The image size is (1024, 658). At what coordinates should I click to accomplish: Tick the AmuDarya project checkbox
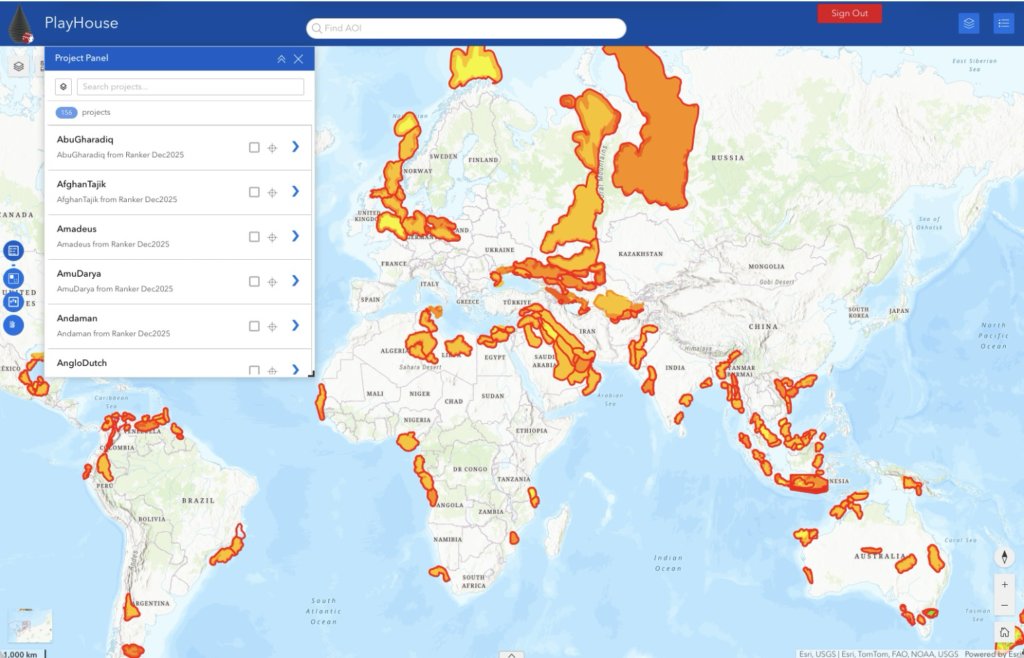(254, 281)
